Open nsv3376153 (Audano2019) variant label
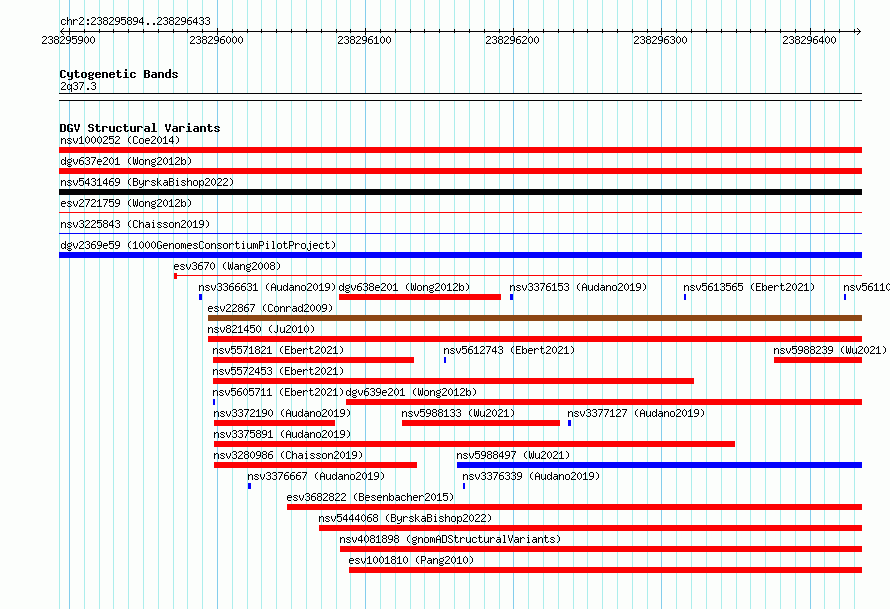890x609 pixels. click(x=578, y=287)
